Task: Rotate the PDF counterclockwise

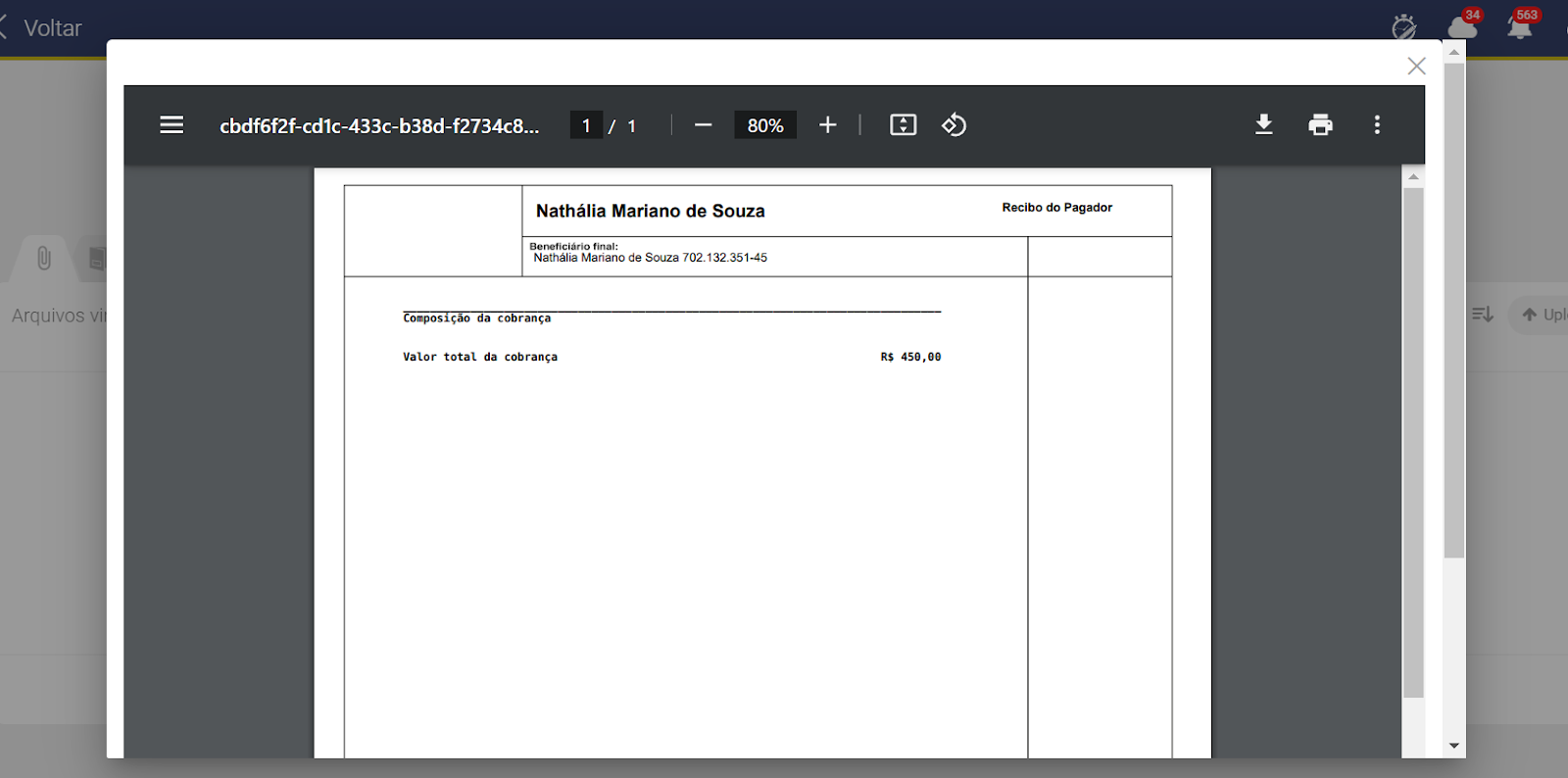Action: tap(954, 125)
